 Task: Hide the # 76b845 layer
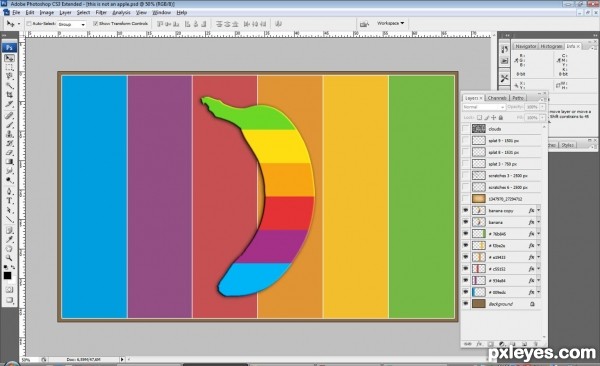tap(465, 234)
